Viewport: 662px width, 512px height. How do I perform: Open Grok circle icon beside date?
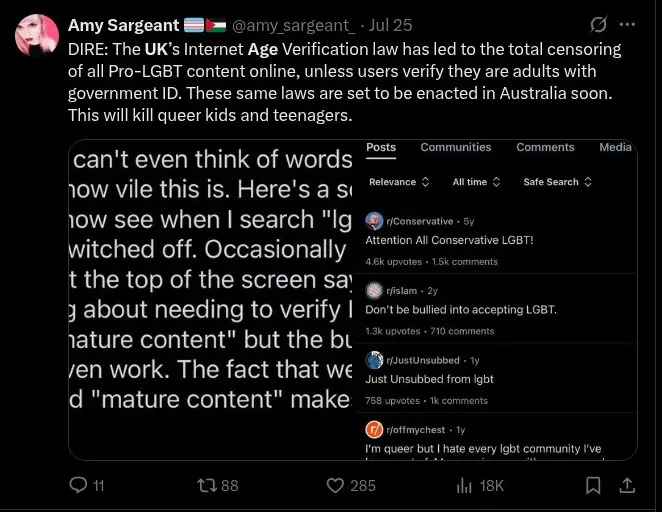coord(598,24)
